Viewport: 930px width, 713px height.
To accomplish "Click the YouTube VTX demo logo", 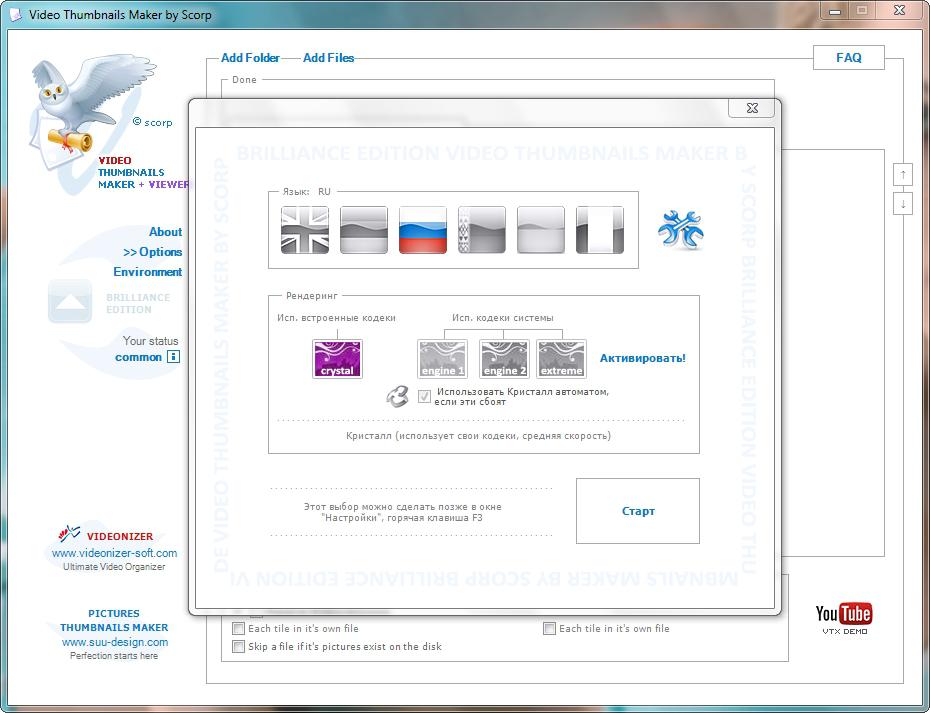I will point(843,617).
